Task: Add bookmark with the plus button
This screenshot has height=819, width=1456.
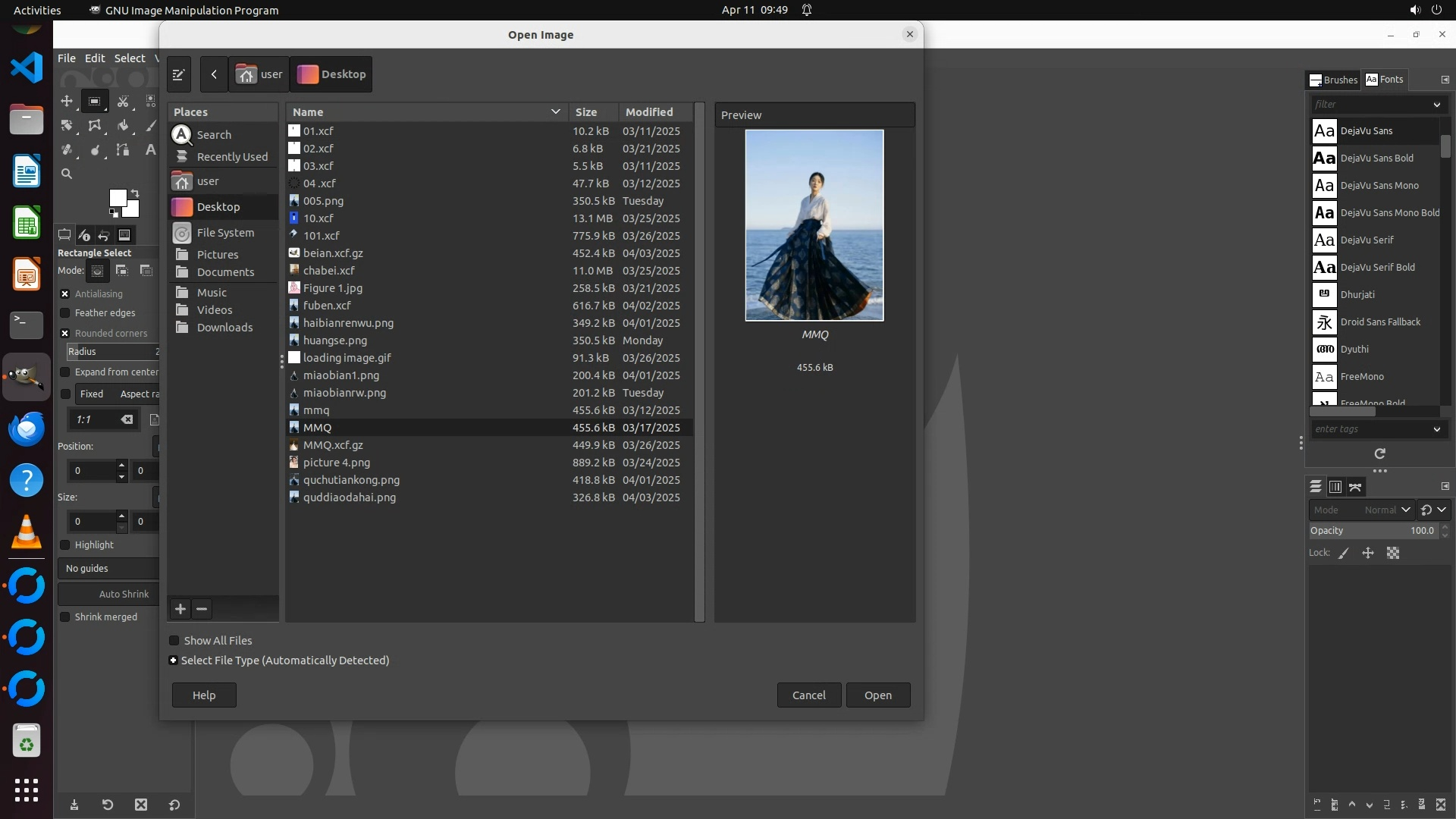Action: click(x=180, y=609)
